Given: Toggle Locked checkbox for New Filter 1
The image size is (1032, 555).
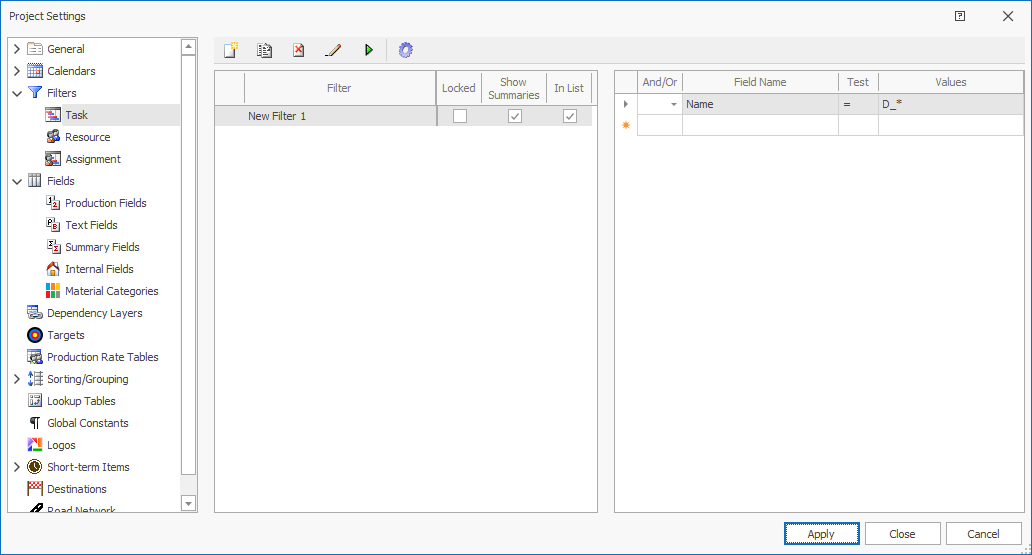Looking at the screenshot, I should (x=459, y=116).
